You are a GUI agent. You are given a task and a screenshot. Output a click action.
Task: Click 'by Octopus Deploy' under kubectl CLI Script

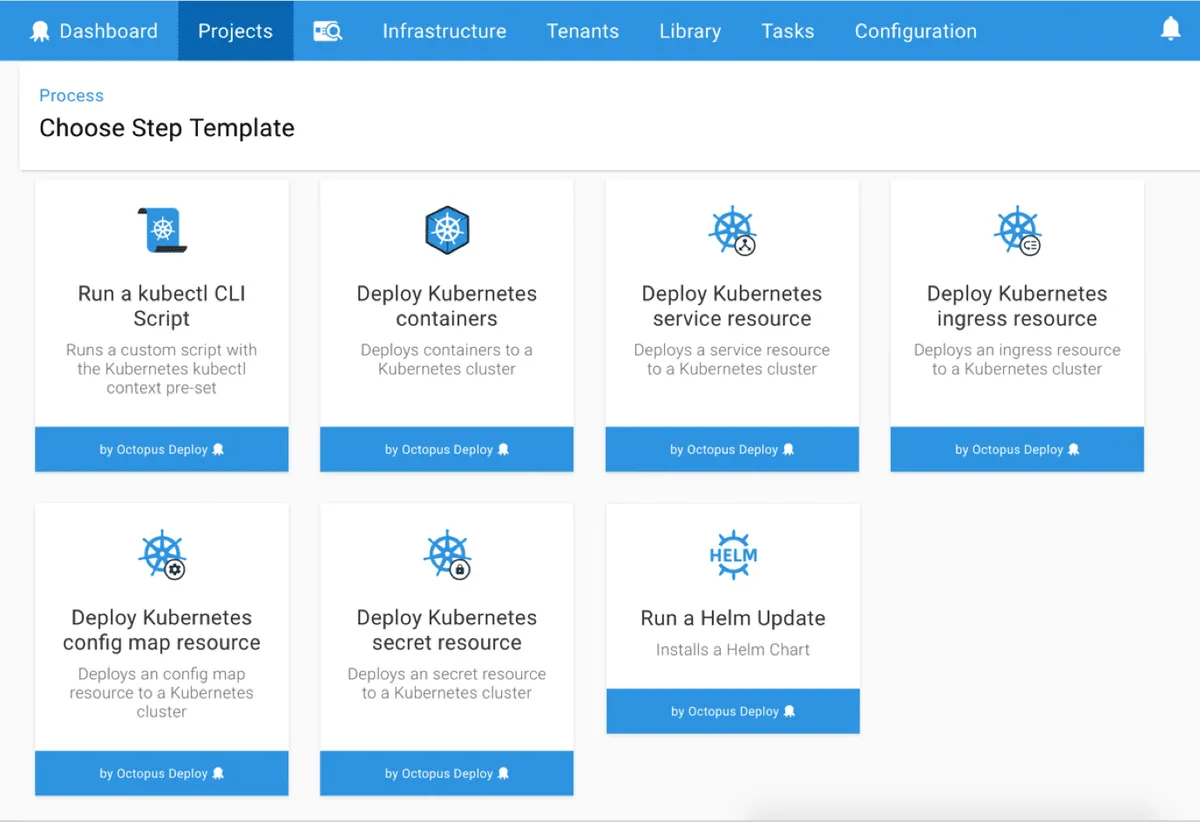153,450
